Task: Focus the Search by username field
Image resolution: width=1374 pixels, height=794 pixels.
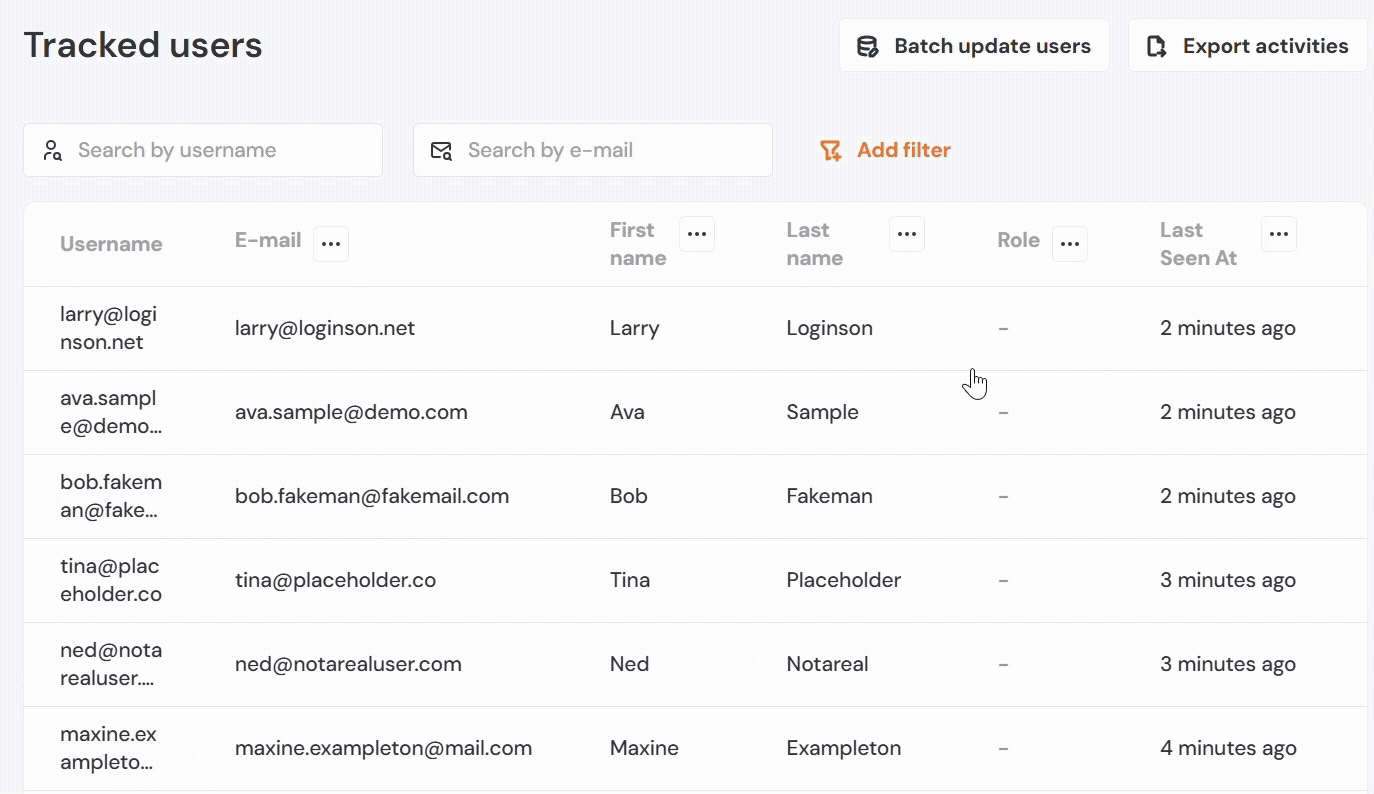Action: pos(220,150)
